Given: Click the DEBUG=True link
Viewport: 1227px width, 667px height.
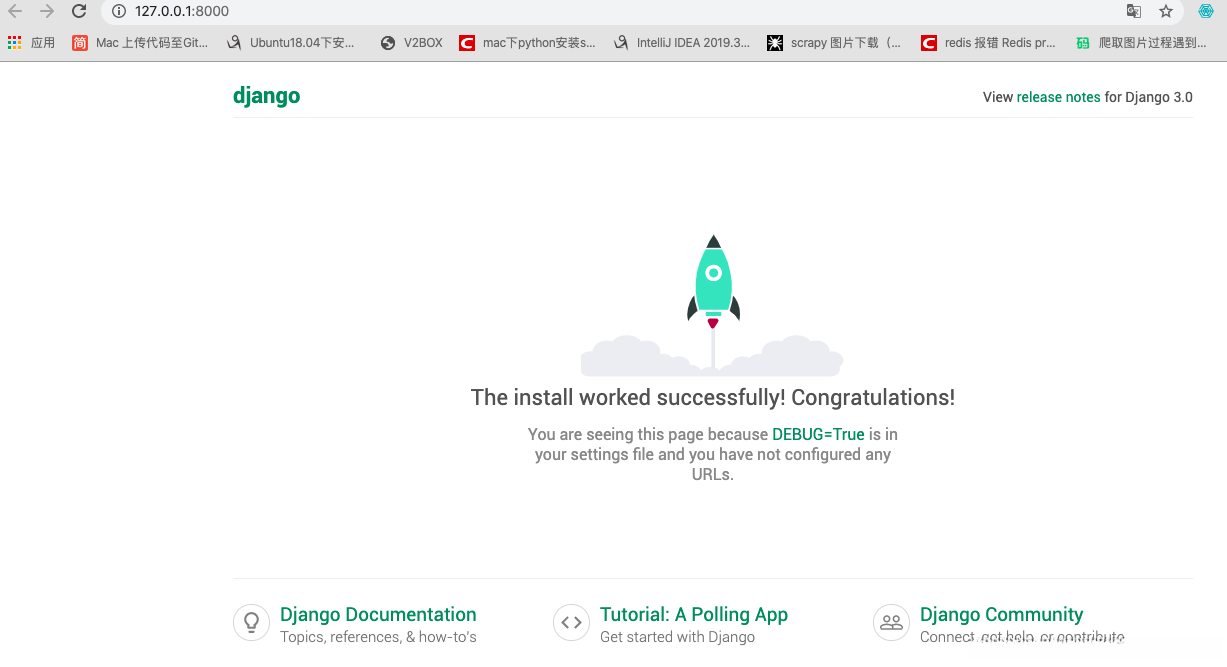Looking at the screenshot, I should (818, 434).
